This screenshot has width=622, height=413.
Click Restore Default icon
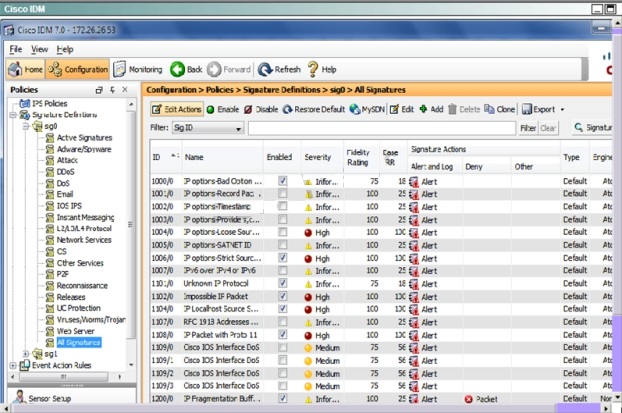point(287,109)
